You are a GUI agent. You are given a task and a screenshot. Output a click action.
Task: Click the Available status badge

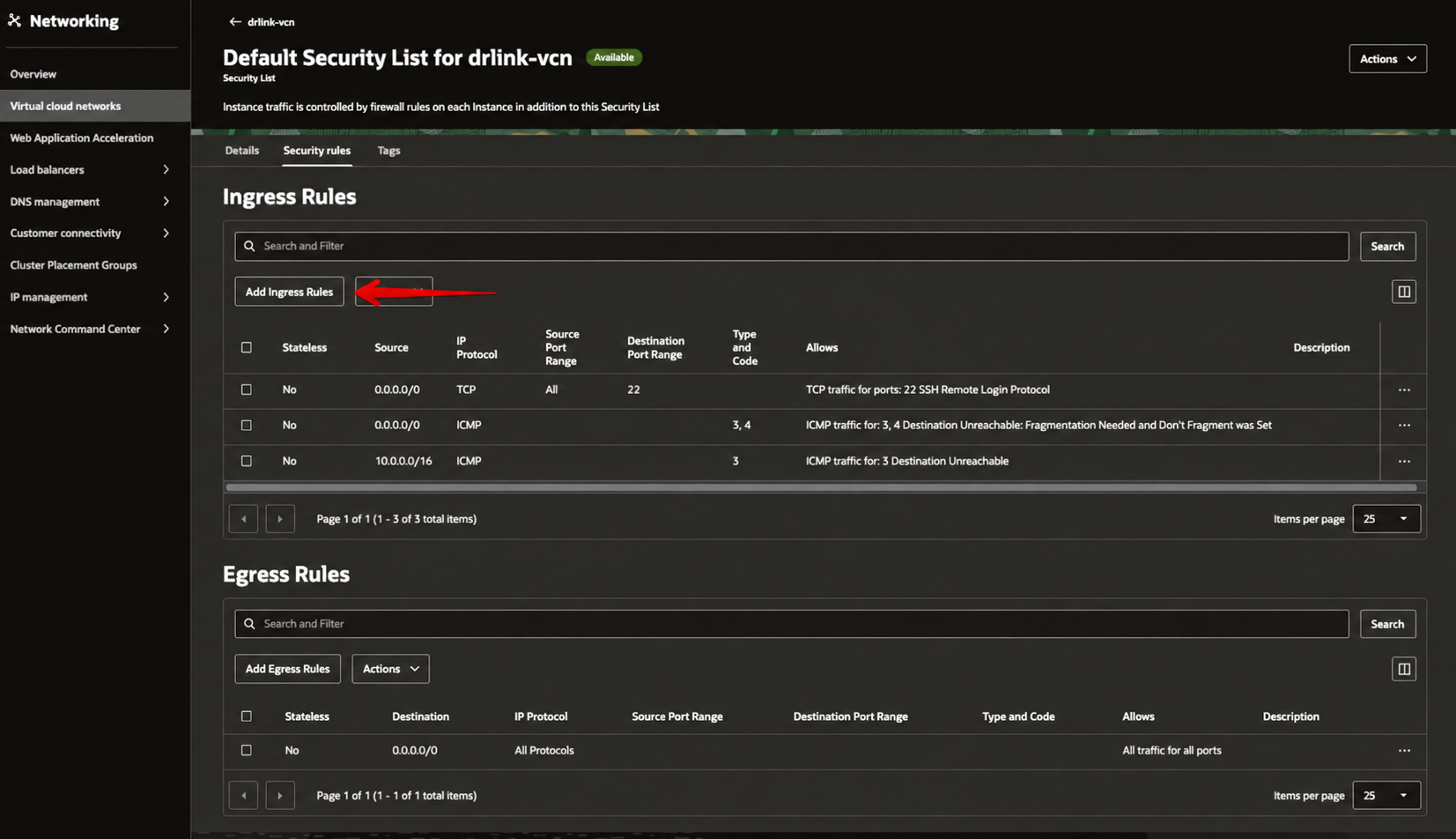[614, 57]
